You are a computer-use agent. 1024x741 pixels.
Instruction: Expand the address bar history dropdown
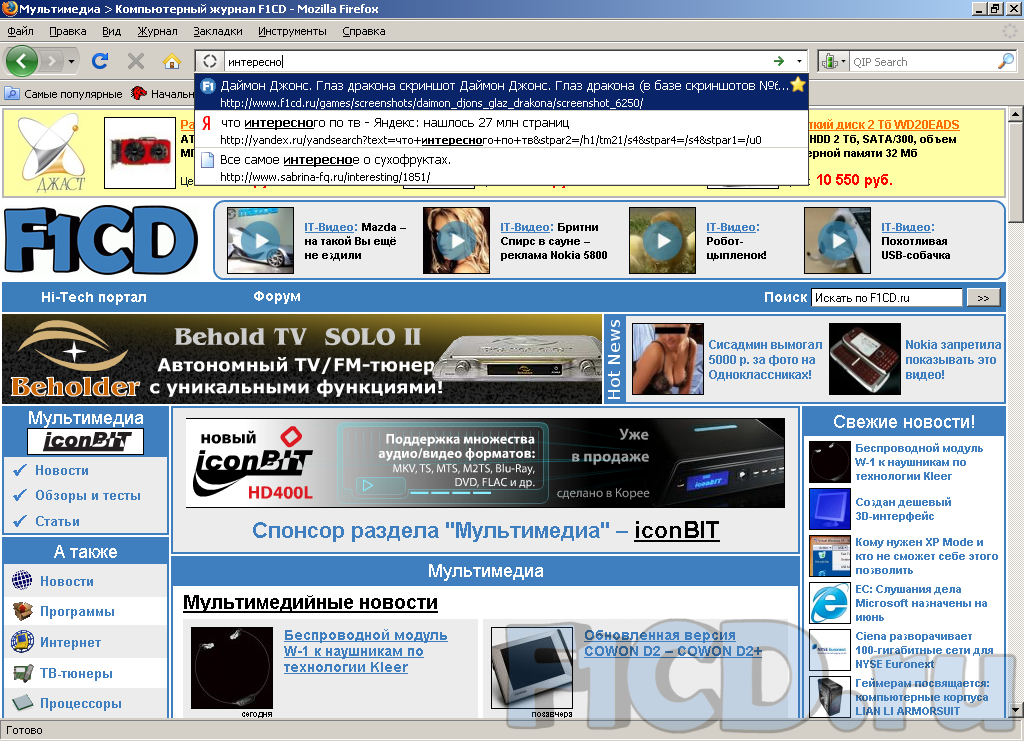[x=799, y=61]
